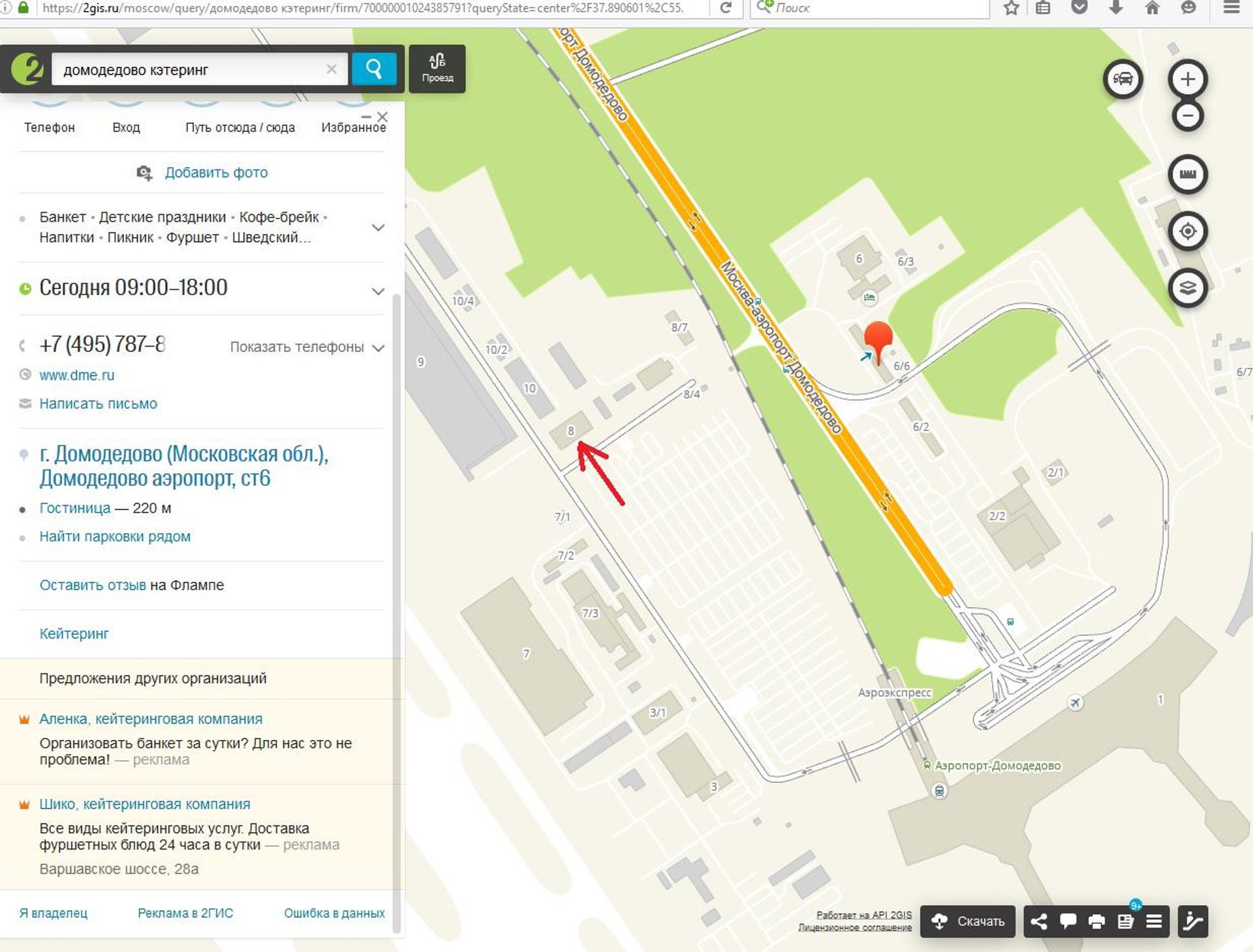Open the news icon with badge
Viewport: 1253px width, 952px height.
1126,921
